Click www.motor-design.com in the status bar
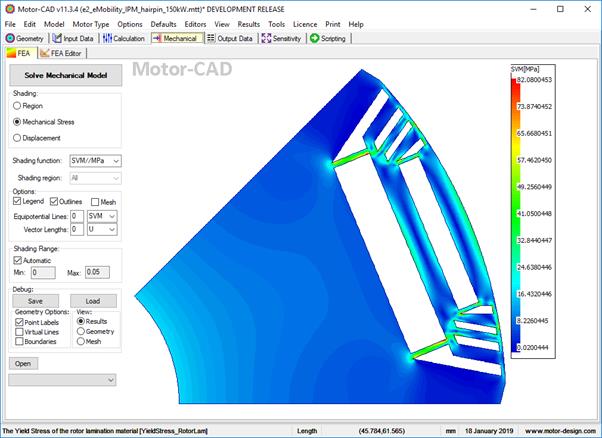Image resolution: width=602 pixels, height=438 pixels. [560, 431]
